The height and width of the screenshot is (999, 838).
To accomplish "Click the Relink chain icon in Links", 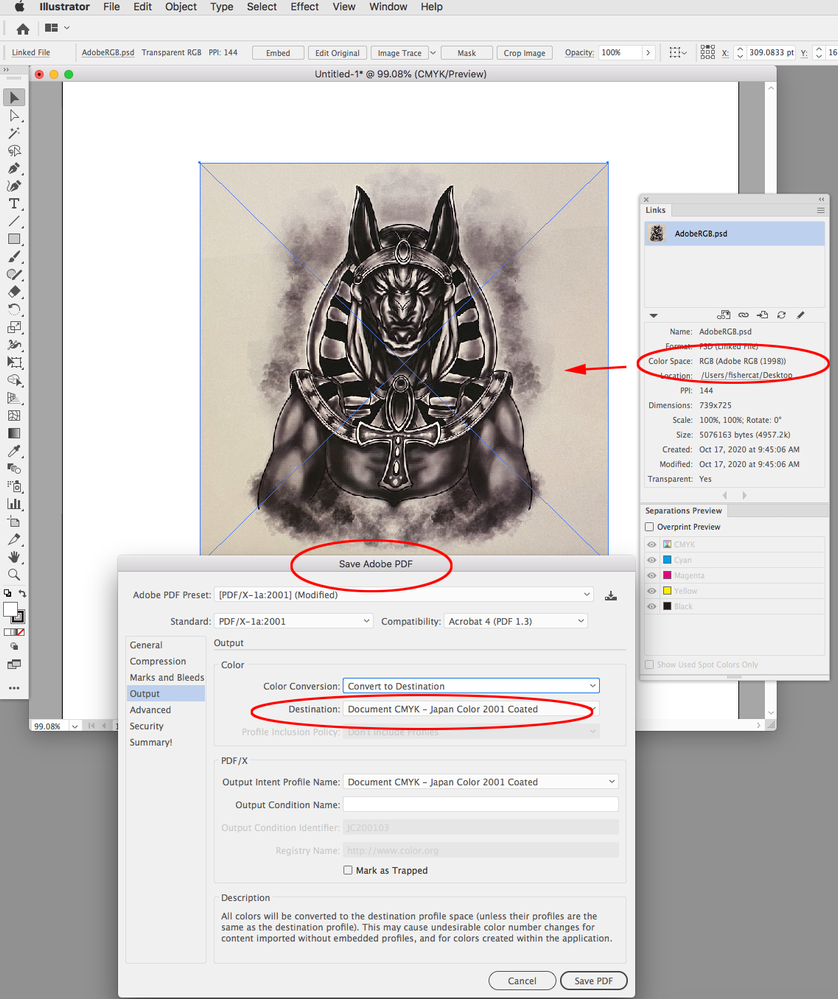I will [743, 315].
